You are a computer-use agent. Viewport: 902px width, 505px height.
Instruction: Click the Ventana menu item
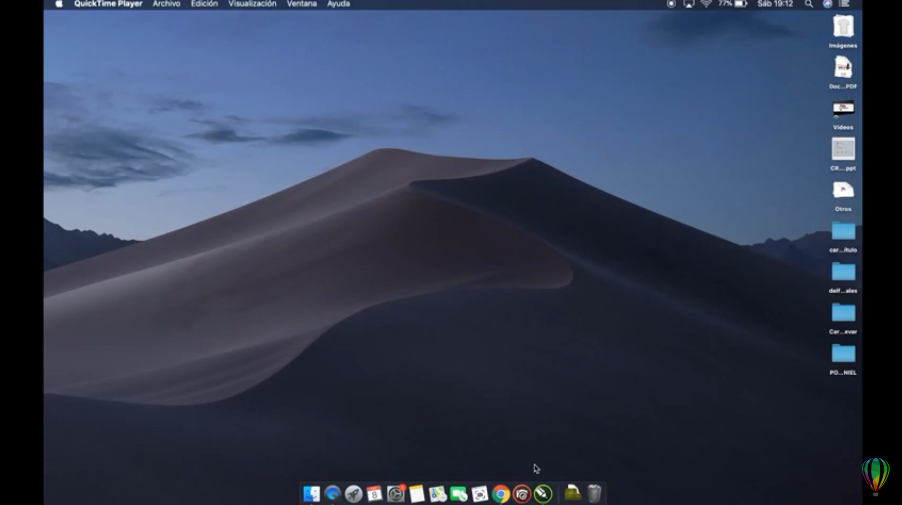click(x=301, y=4)
